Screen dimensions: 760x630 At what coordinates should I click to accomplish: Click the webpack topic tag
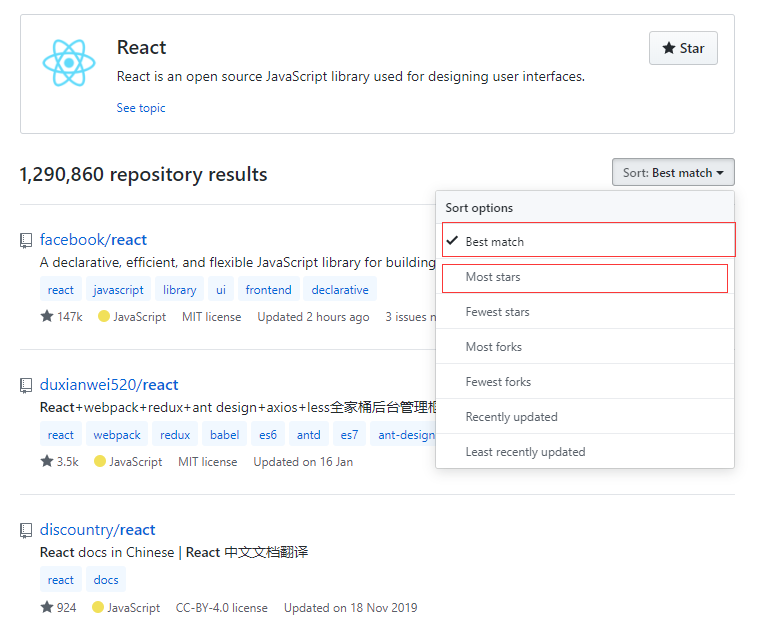117,434
